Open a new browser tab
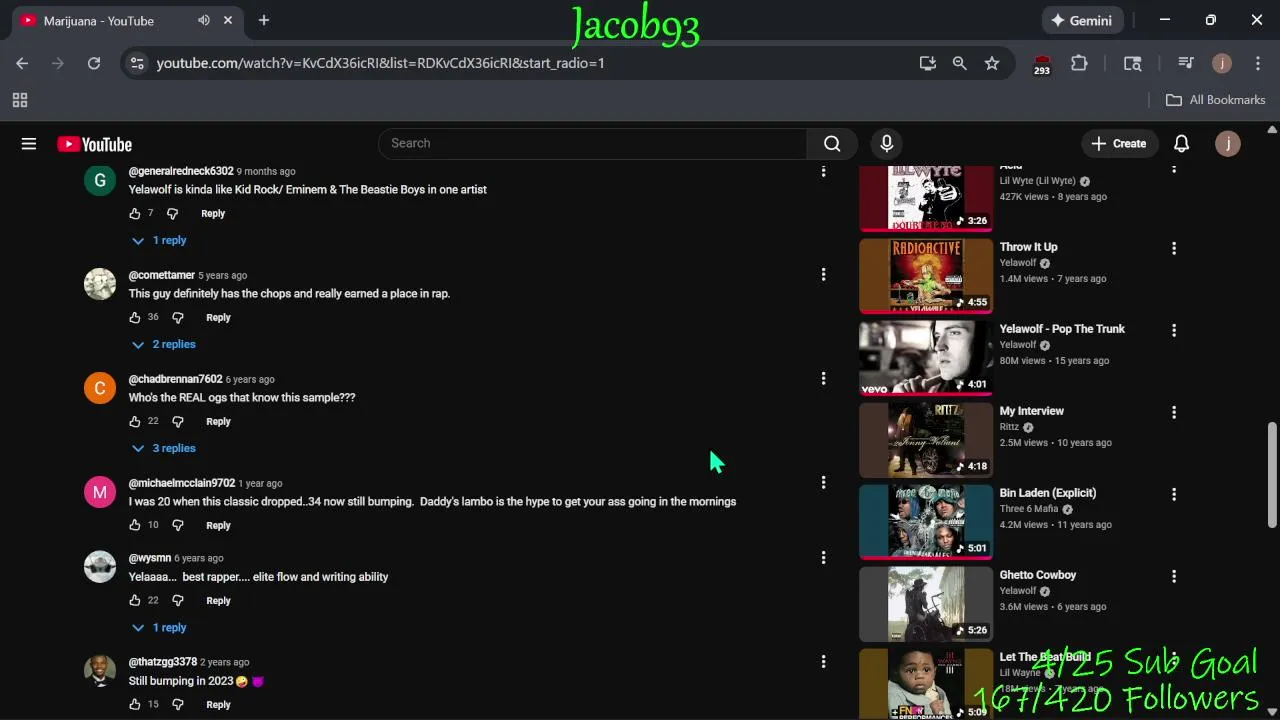The image size is (1280, 720). coord(264,20)
